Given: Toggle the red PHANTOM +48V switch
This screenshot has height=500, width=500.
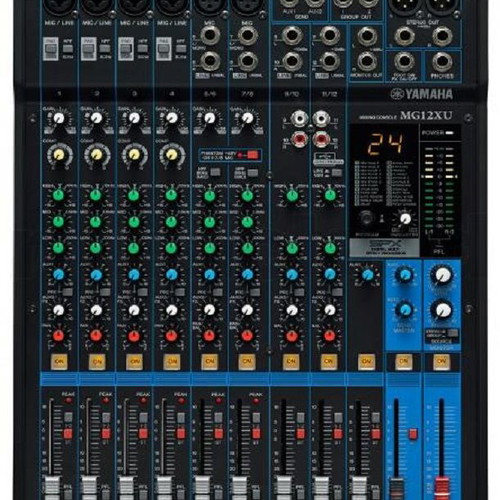Looking at the screenshot, I should tap(253, 155).
